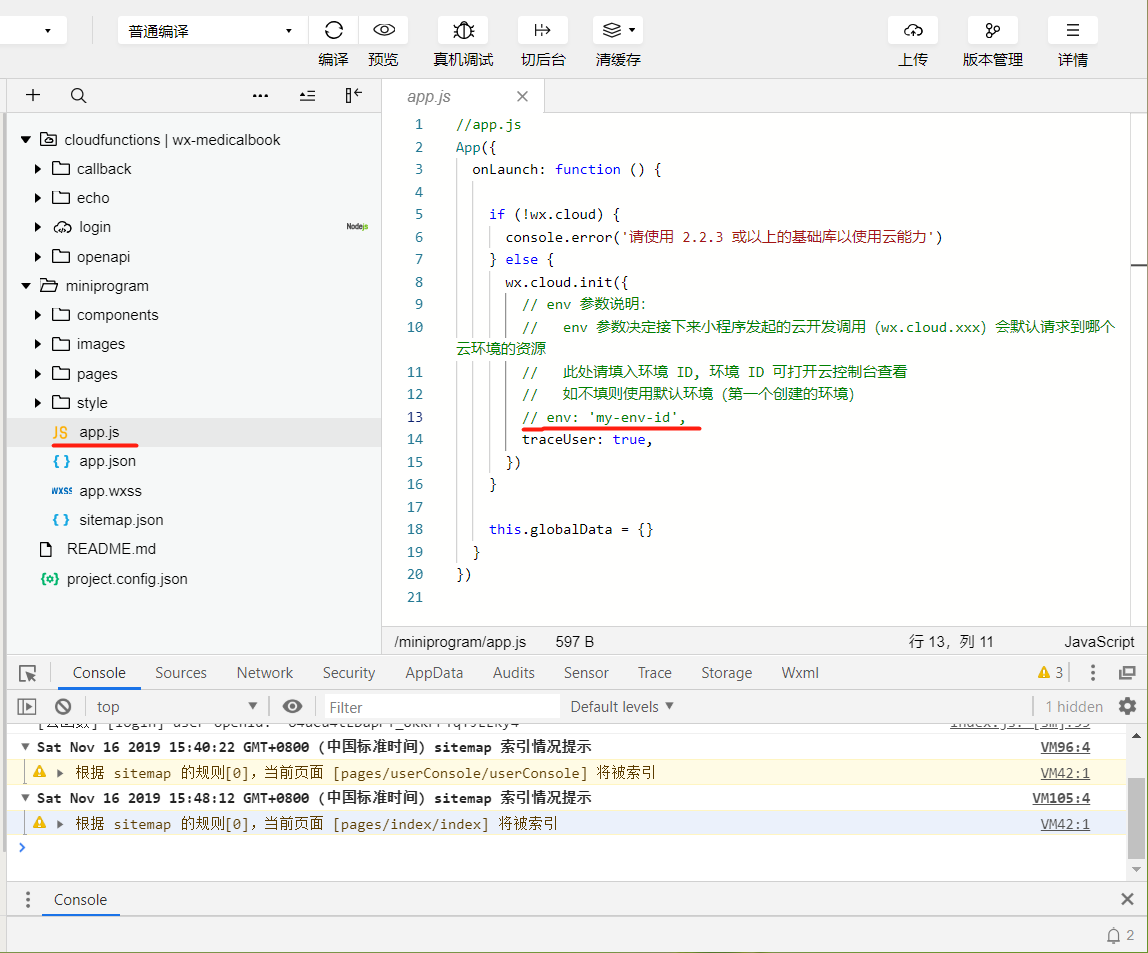Open the Default levels dropdown
The height and width of the screenshot is (953, 1148).
click(x=622, y=707)
